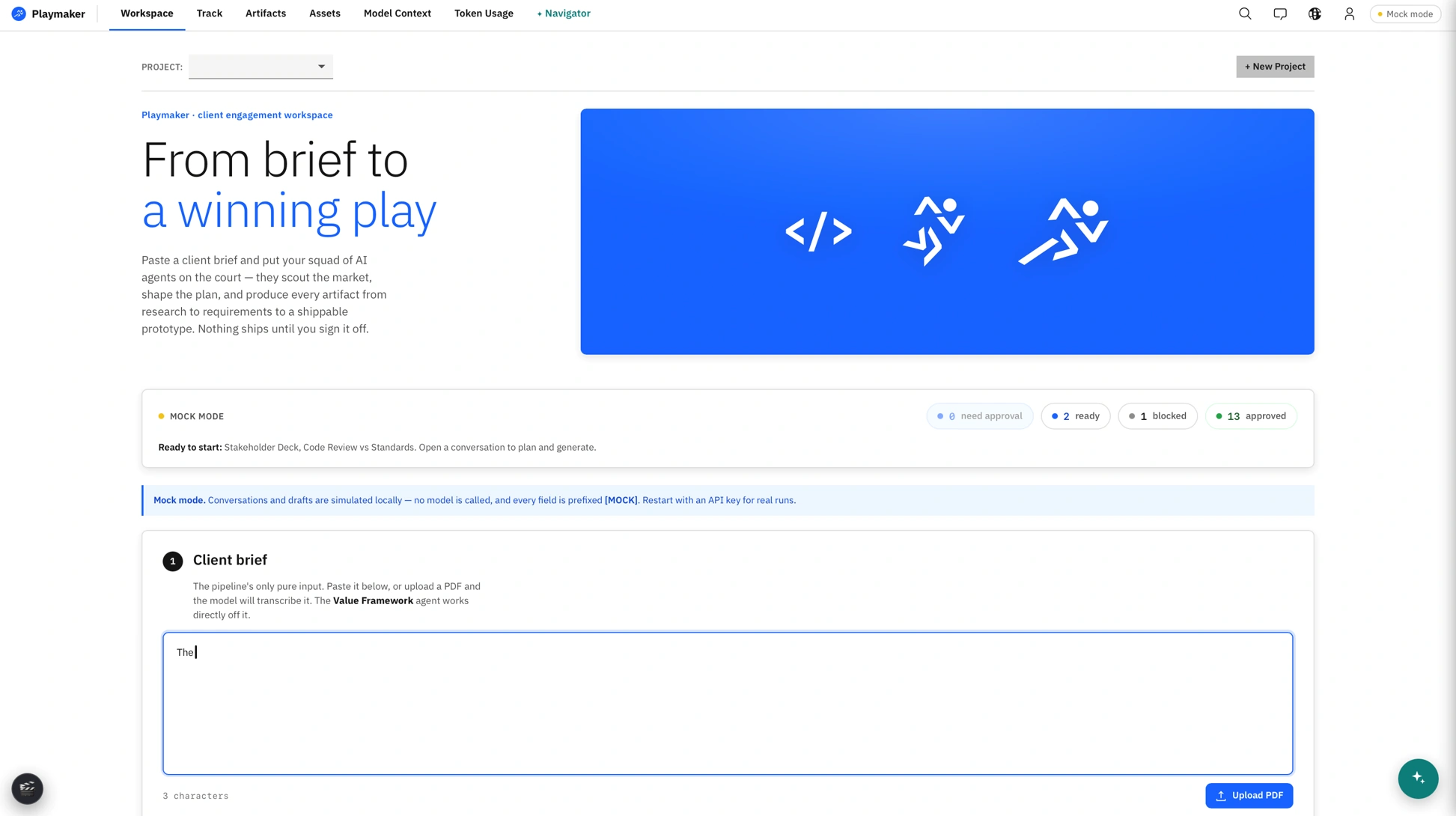The height and width of the screenshot is (816, 1456).
Task: Click the Playmaker logo icon
Action: [x=19, y=13]
